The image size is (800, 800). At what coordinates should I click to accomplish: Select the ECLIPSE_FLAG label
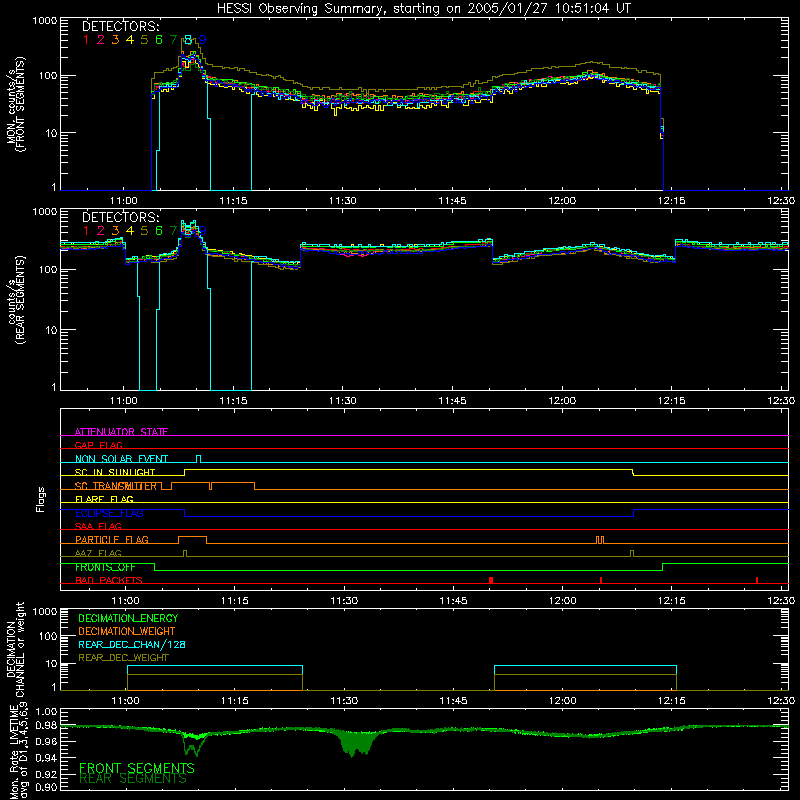(109, 513)
